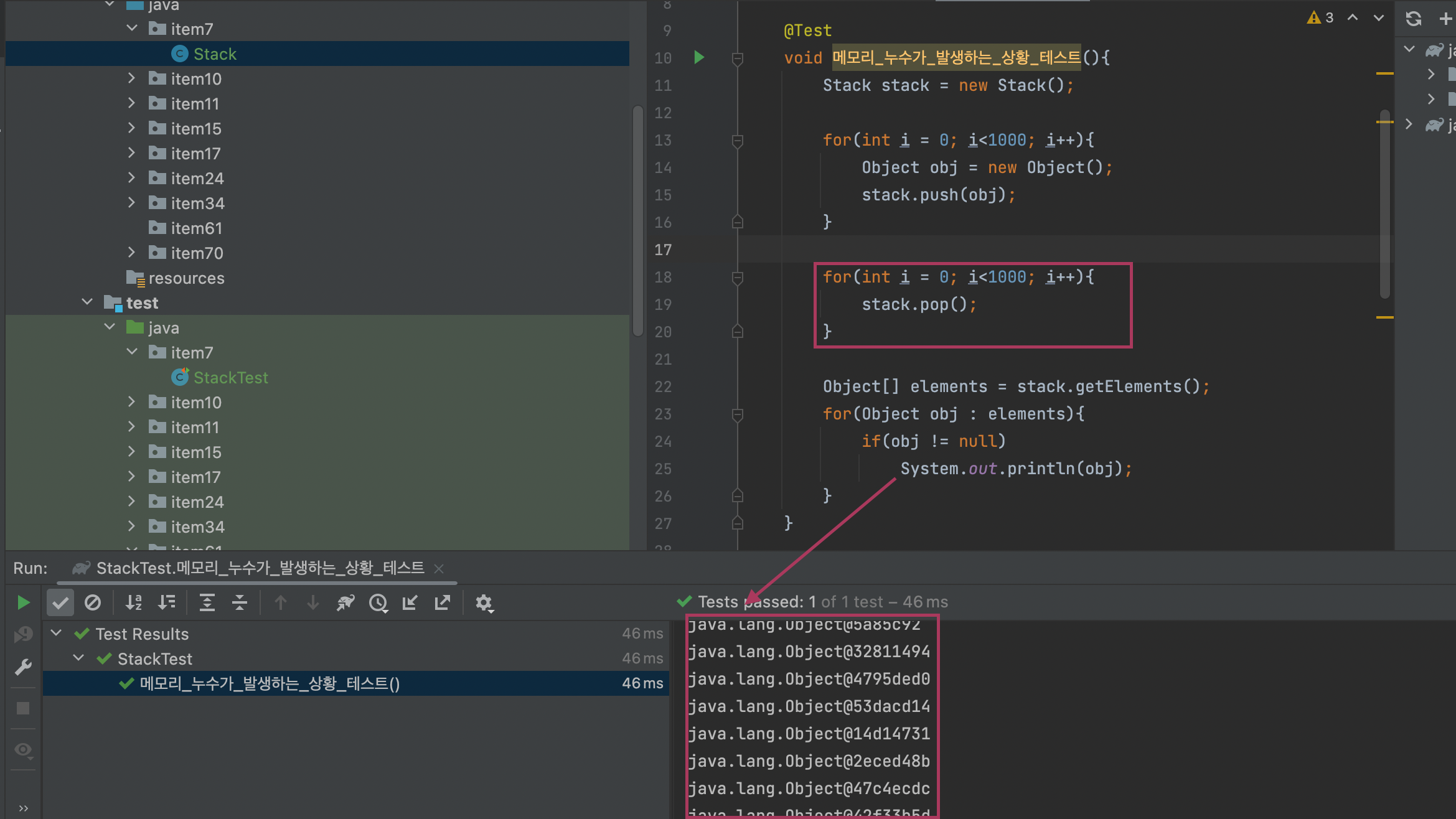Open test history clock icon
The height and width of the screenshot is (819, 1456).
pos(378,602)
